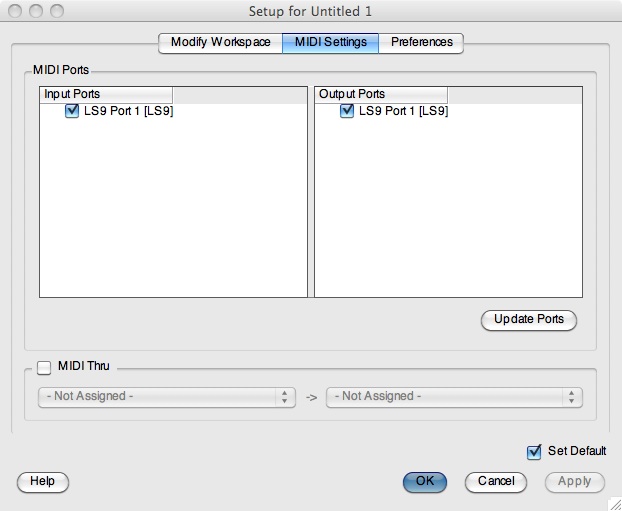Enable the MIDI Thru checkbox
622x511 pixels.
44,368
